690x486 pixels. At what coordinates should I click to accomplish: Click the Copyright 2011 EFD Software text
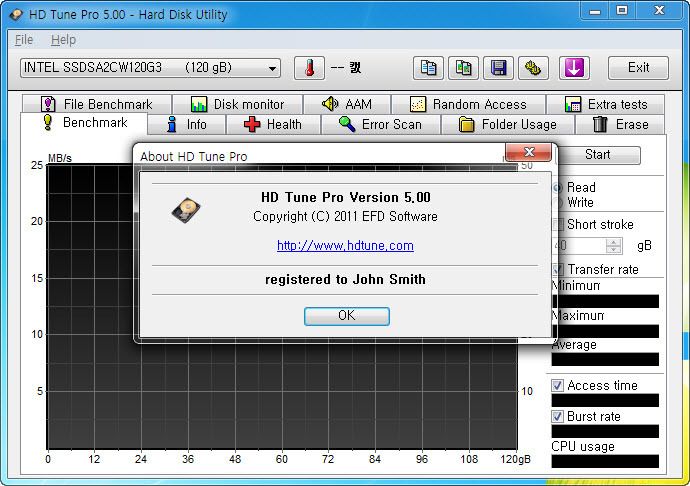click(345, 217)
